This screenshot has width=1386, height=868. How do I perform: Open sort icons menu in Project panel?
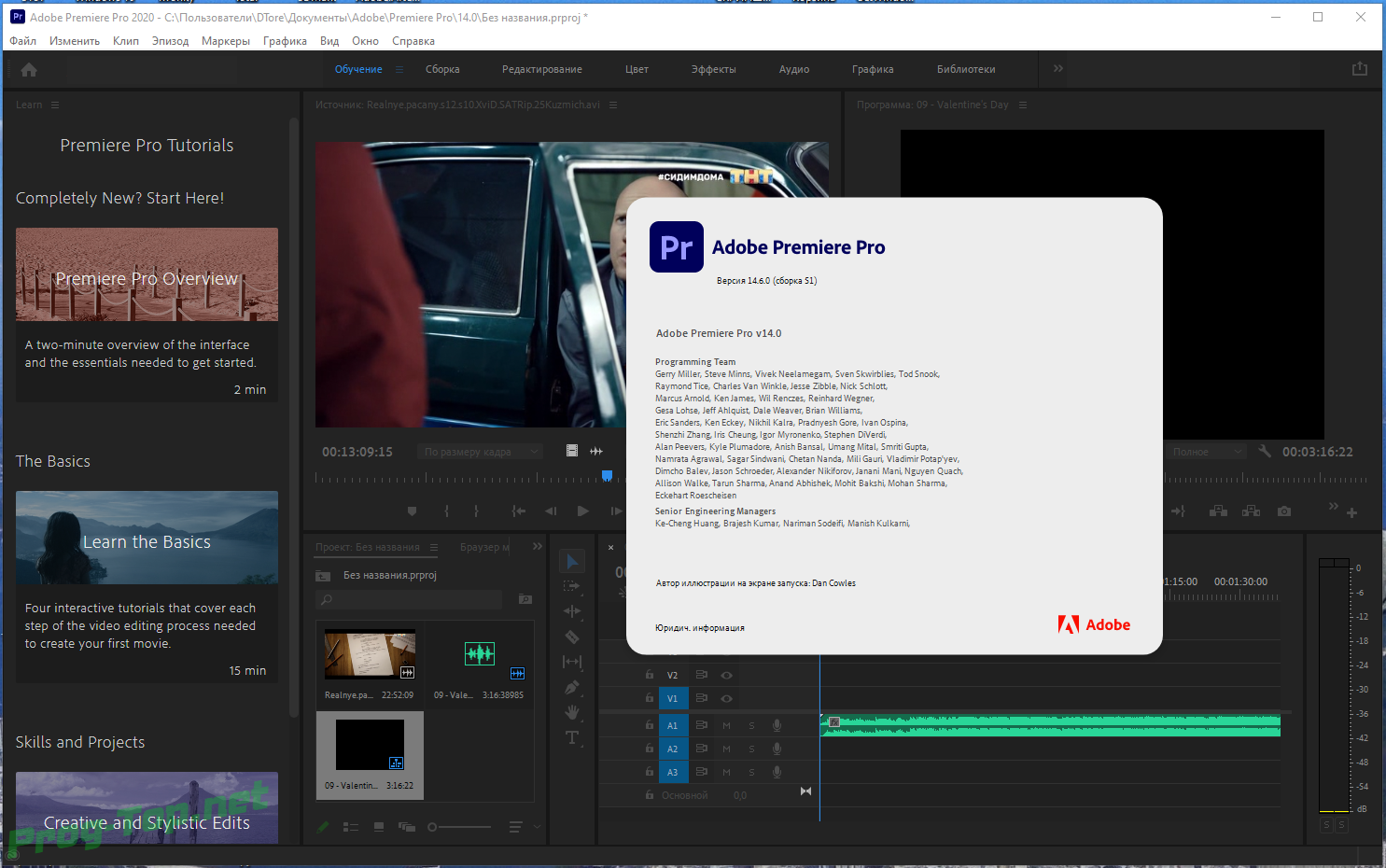click(x=515, y=827)
